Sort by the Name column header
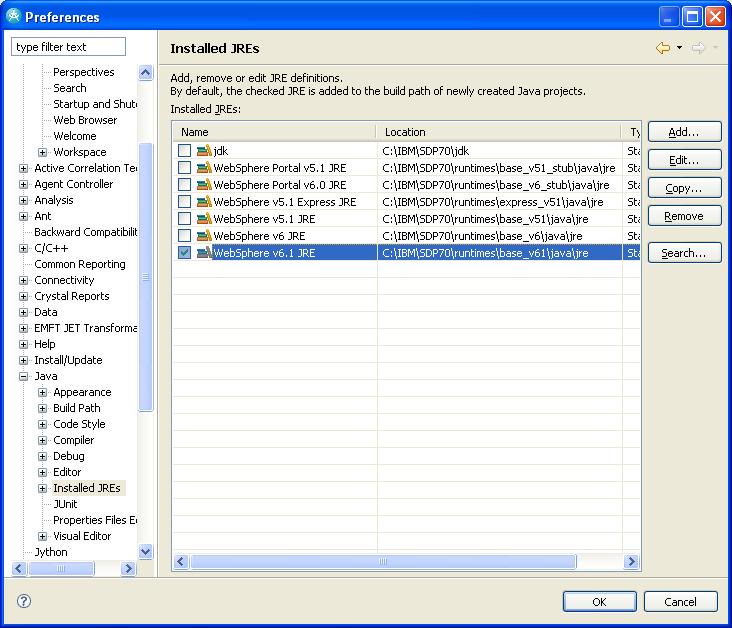 (x=274, y=132)
